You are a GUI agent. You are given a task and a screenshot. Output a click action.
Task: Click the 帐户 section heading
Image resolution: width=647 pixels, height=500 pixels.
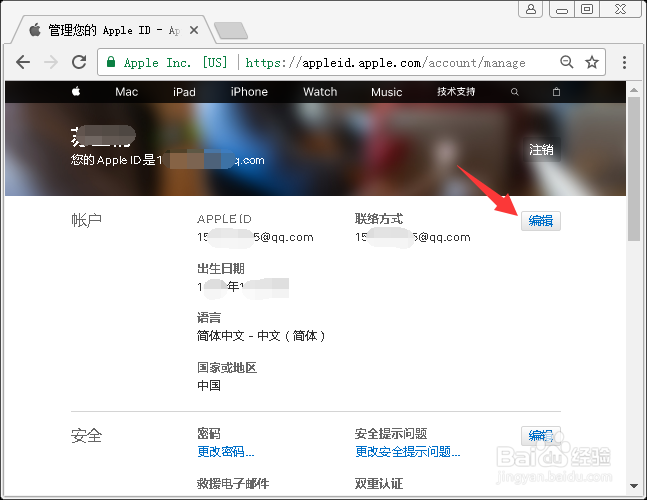pyautogui.click(x=86, y=220)
